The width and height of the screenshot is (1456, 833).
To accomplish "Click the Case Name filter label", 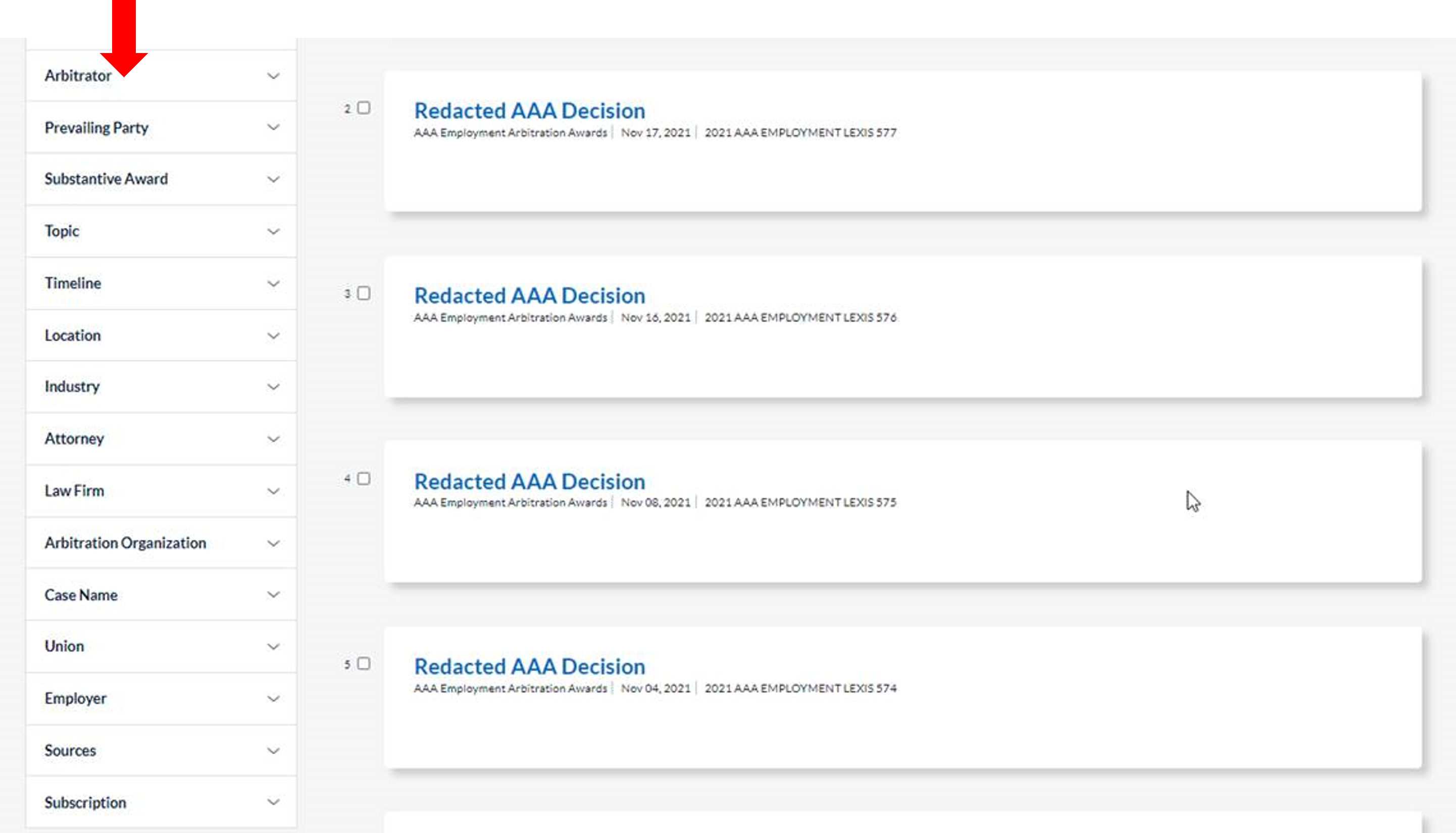I will [x=81, y=595].
